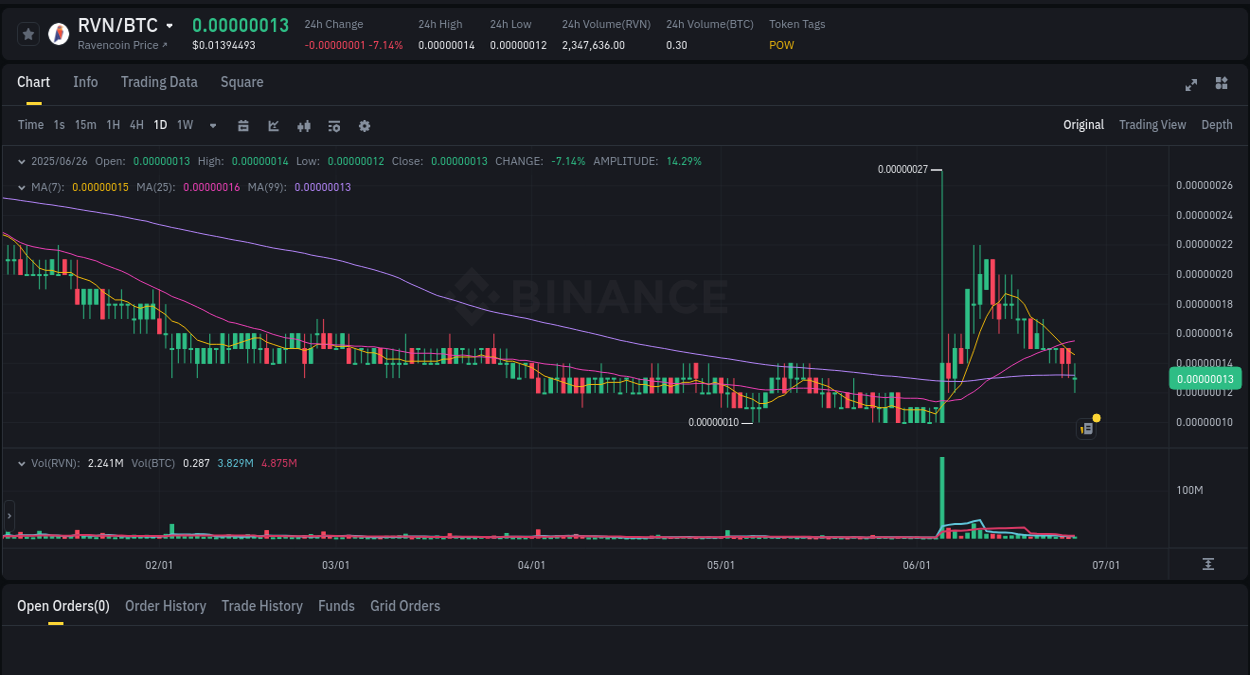Switch to Trading View chart mode
This screenshot has height=675, width=1250.
point(1152,125)
